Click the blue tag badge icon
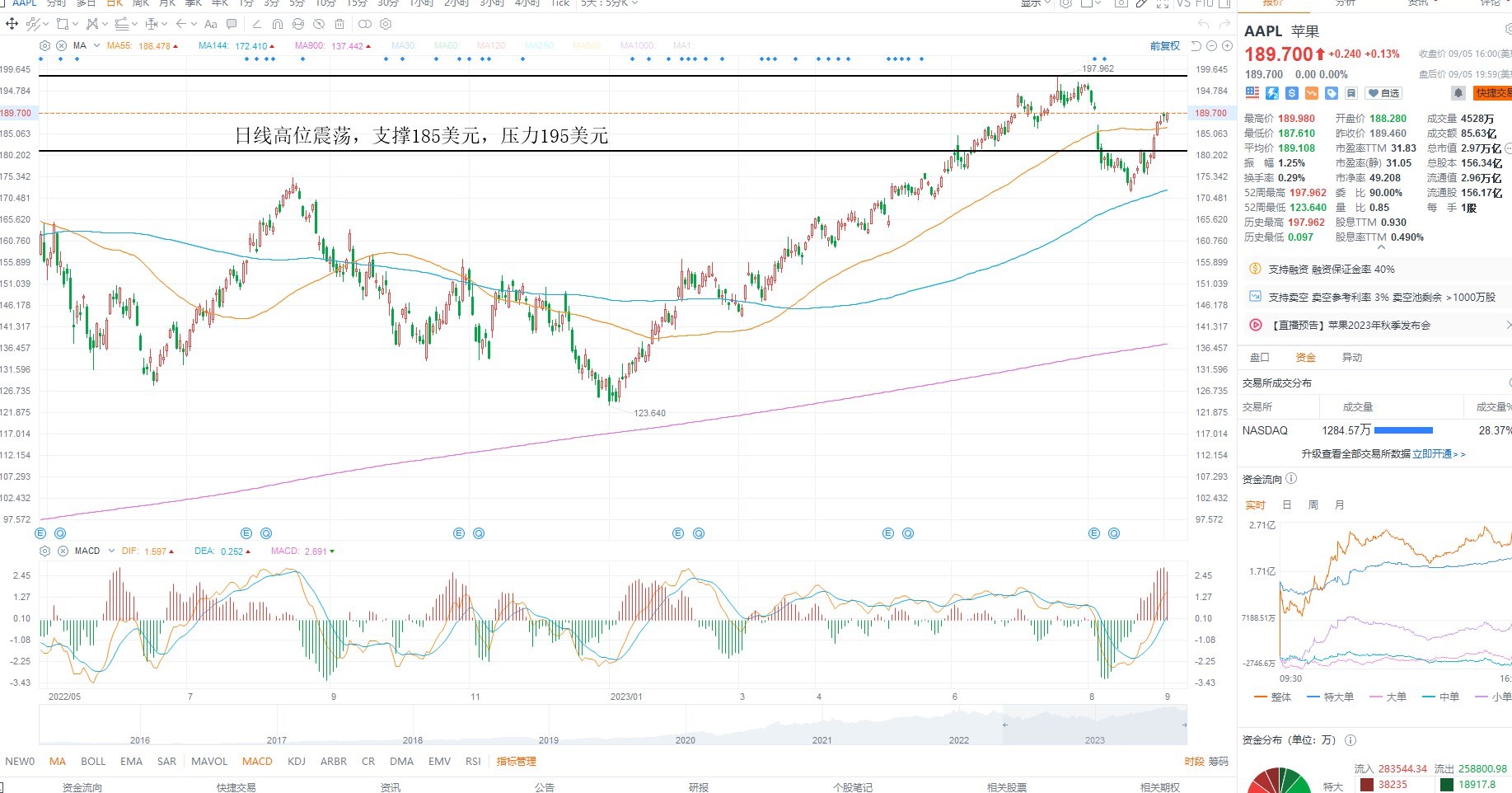1512x793 pixels. click(1332, 93)
